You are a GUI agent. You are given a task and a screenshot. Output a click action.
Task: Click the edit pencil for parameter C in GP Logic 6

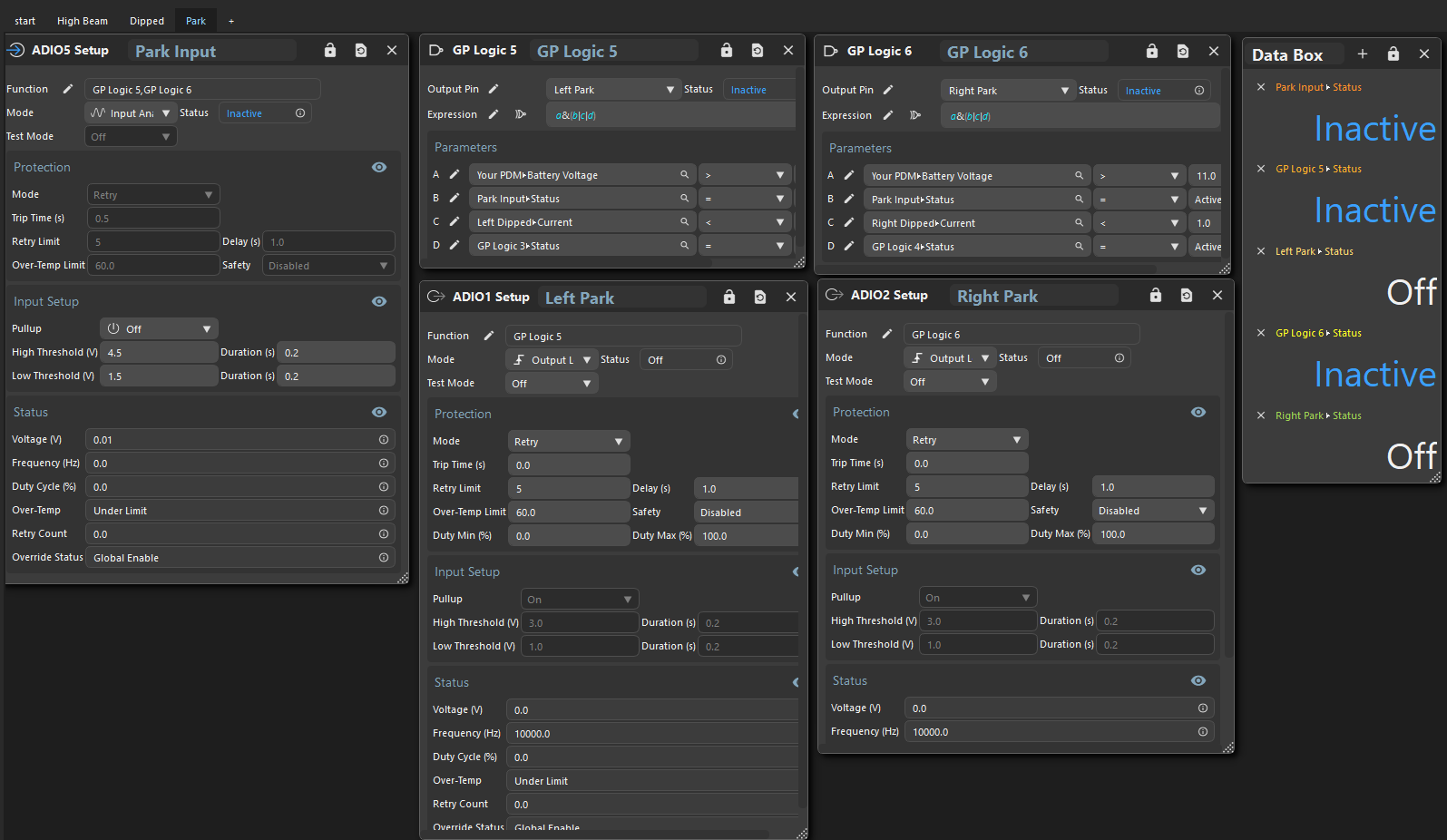[849, 223]
